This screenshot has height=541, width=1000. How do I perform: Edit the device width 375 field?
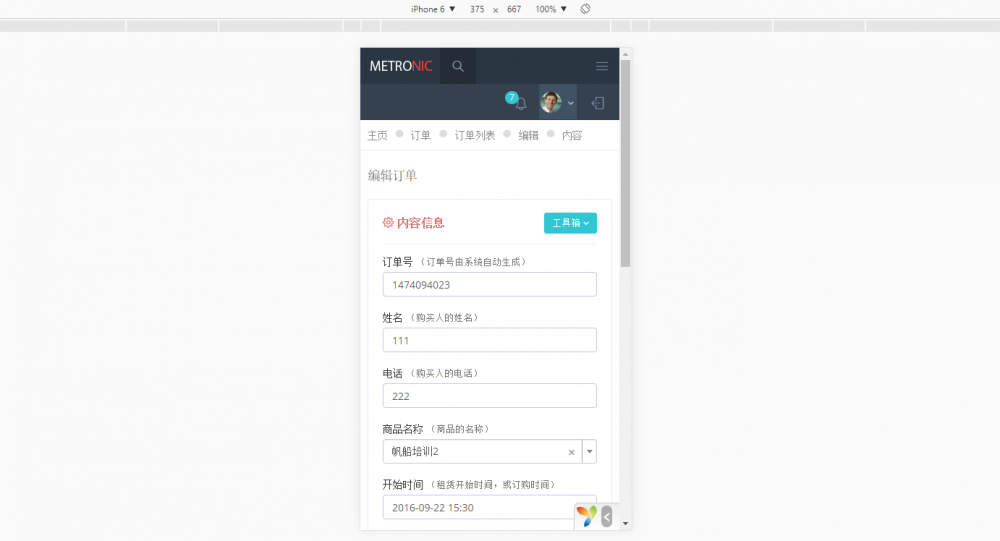[477, 9]
